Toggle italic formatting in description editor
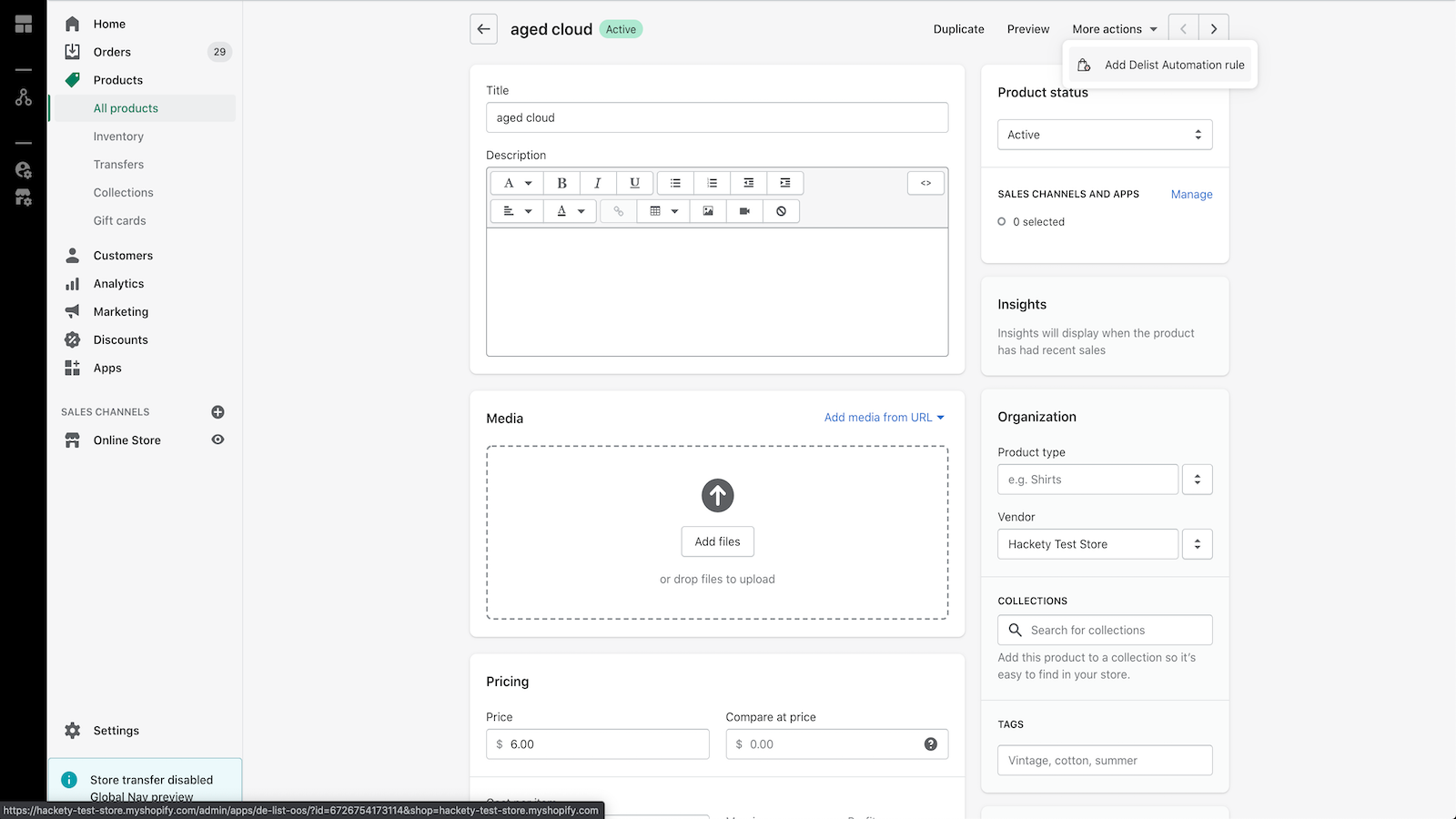Viewport: 1456px width, 819px height. click(x=598, y=183)
